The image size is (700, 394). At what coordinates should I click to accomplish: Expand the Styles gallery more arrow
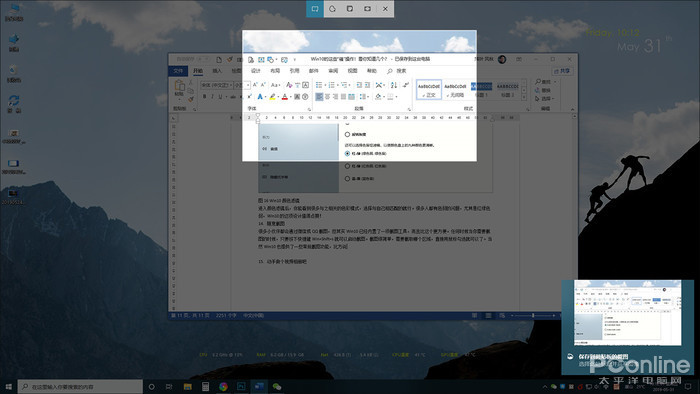tap(524, 98)
